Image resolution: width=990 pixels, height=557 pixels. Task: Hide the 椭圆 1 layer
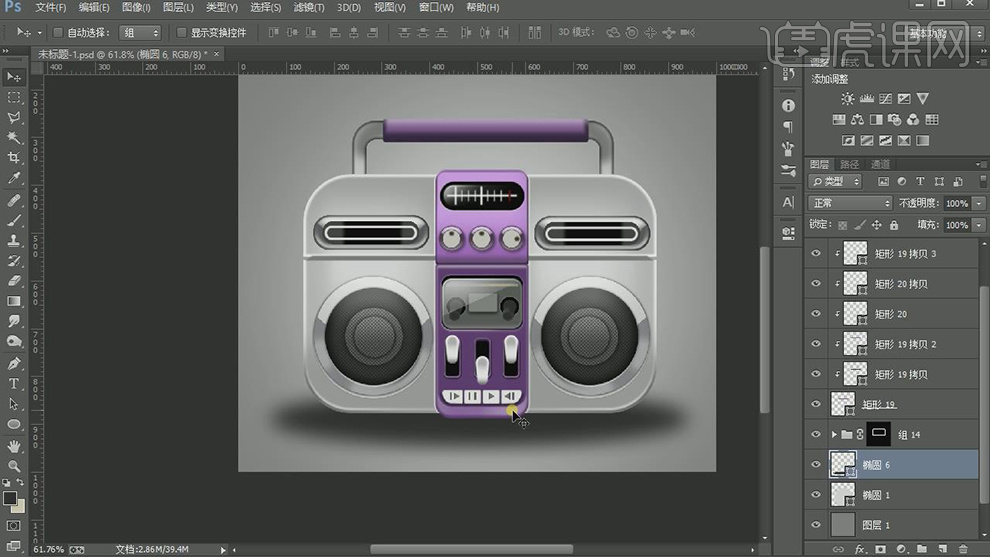(x=816, y=495)
